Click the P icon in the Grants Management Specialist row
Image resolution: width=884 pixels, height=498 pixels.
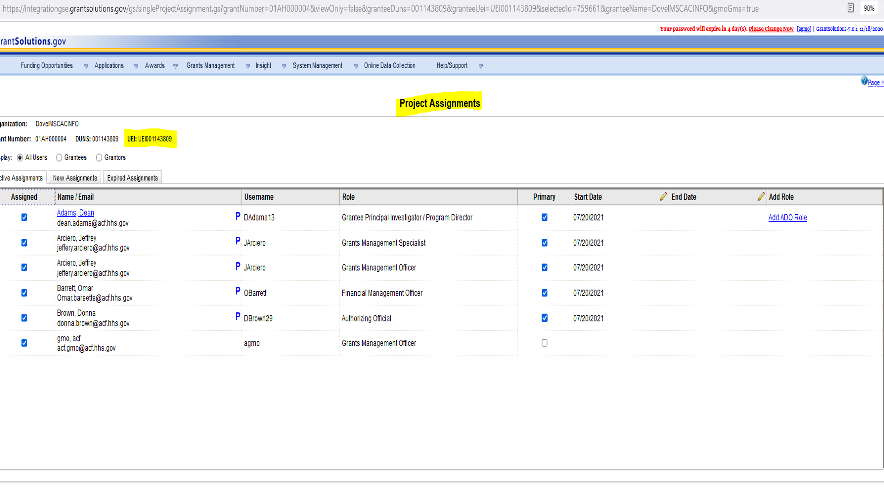[x=238, y=242]
